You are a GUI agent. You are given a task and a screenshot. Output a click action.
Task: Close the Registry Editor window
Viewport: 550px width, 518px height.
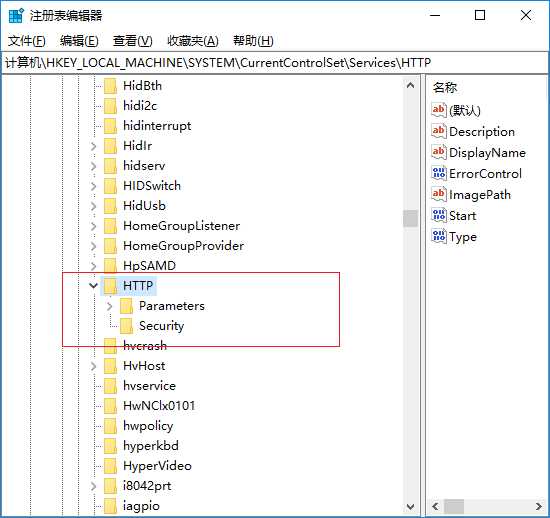[x=525, y=15]
